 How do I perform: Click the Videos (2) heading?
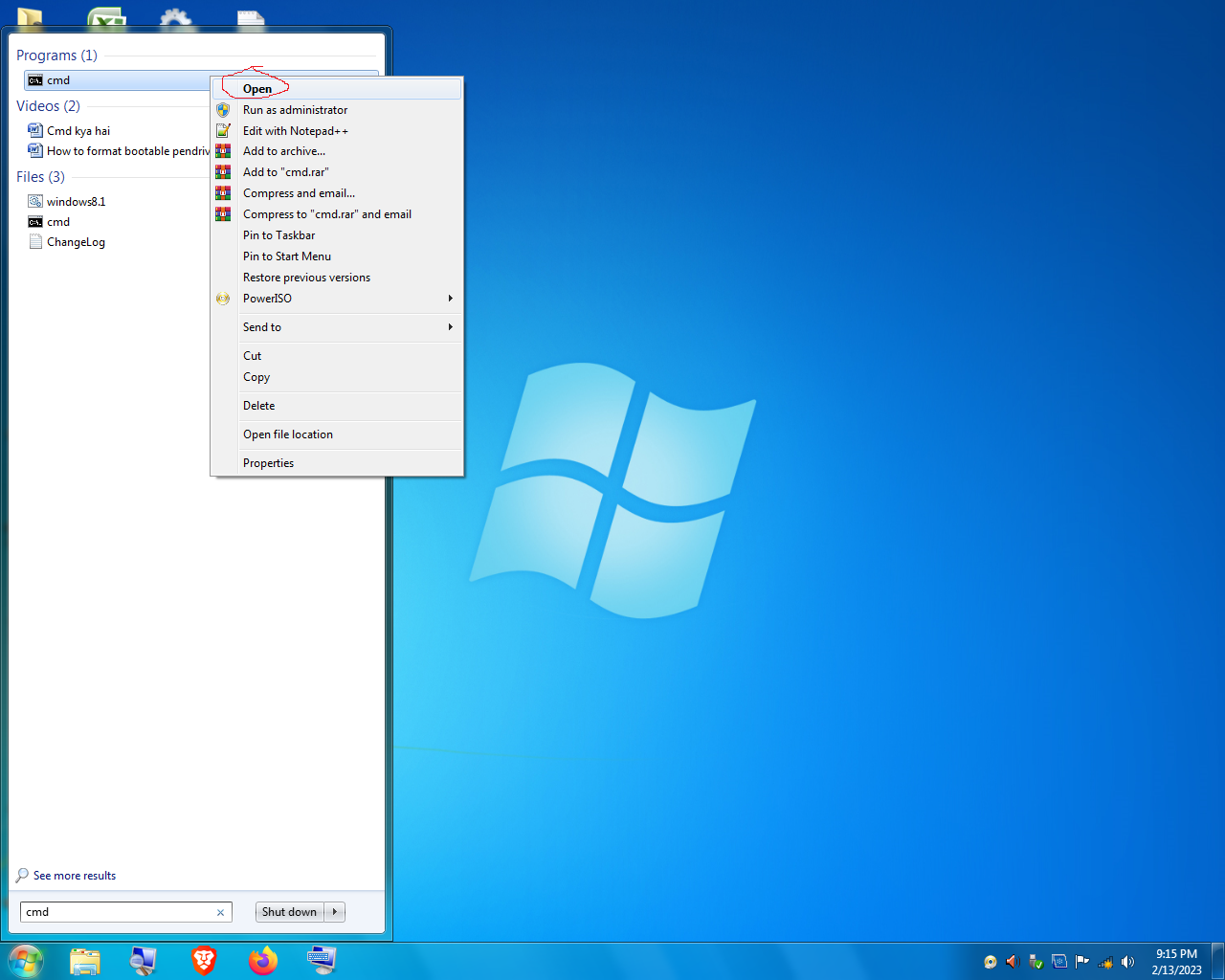48,106
